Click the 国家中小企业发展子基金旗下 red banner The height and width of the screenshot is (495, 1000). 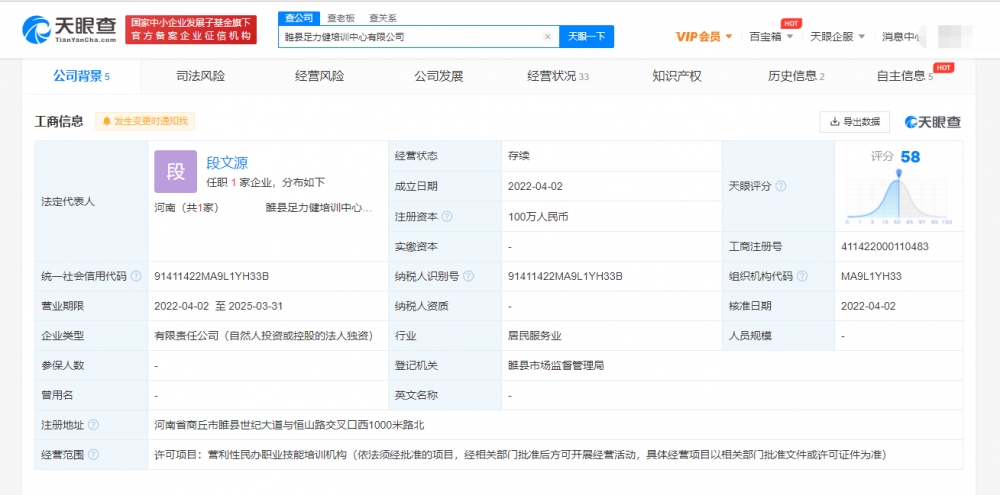tap(191, 29)
